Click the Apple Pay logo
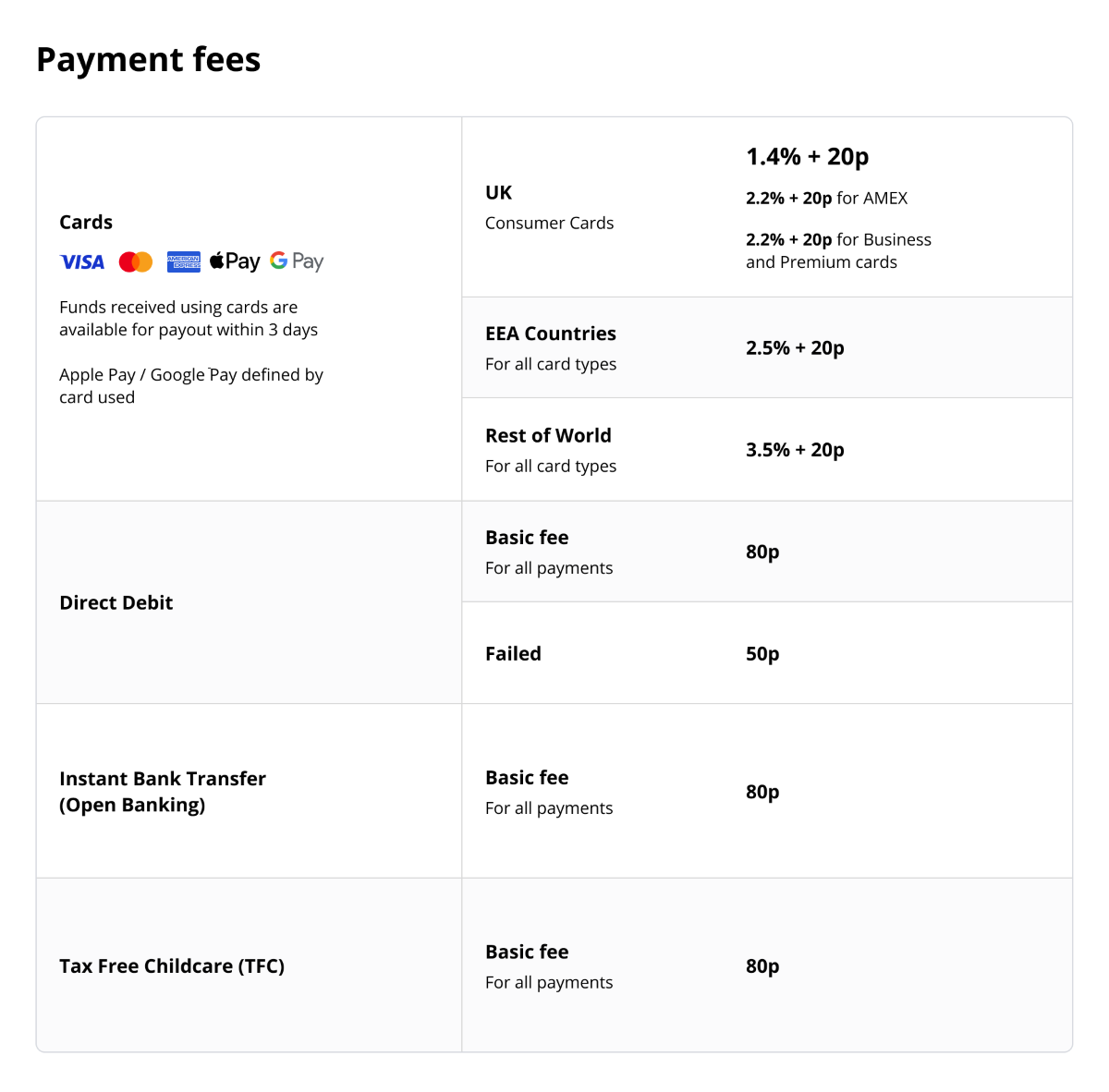The image size is (1109, 1092). [235, 261]
